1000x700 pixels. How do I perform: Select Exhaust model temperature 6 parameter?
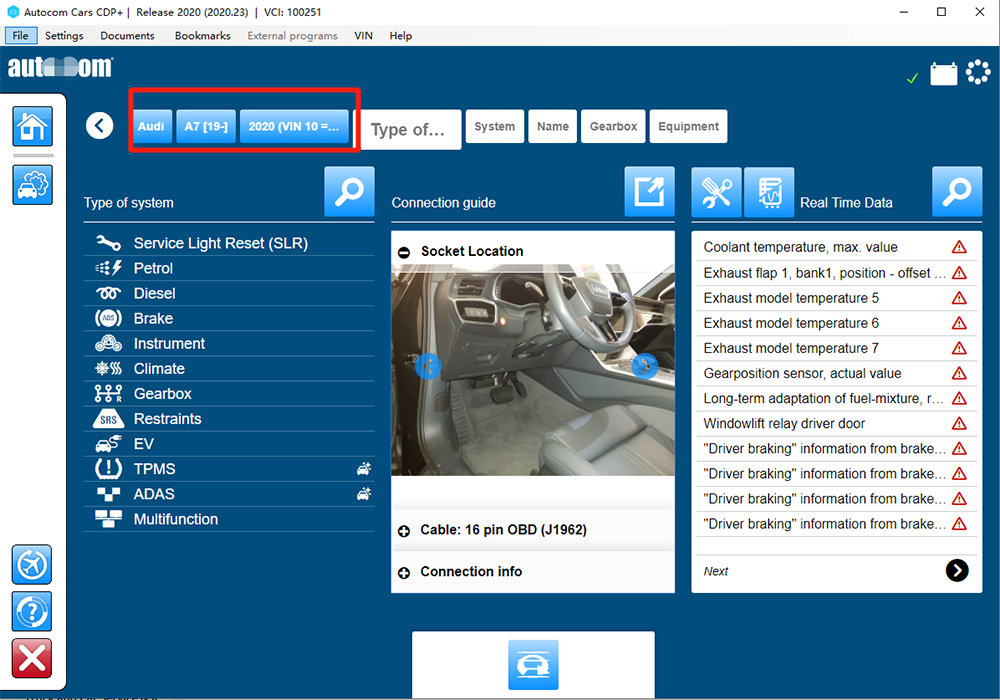point(835,323)
